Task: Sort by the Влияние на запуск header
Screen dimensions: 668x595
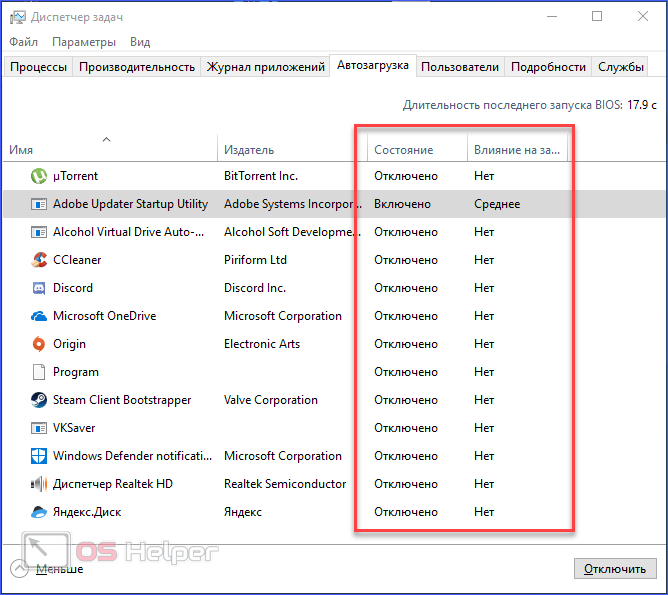Action: coord(517,149)
